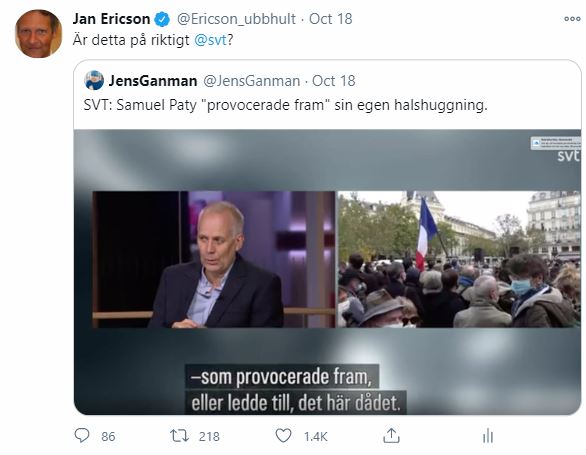Open the @JensGanman handle in quoted tweet

point(252,81)
